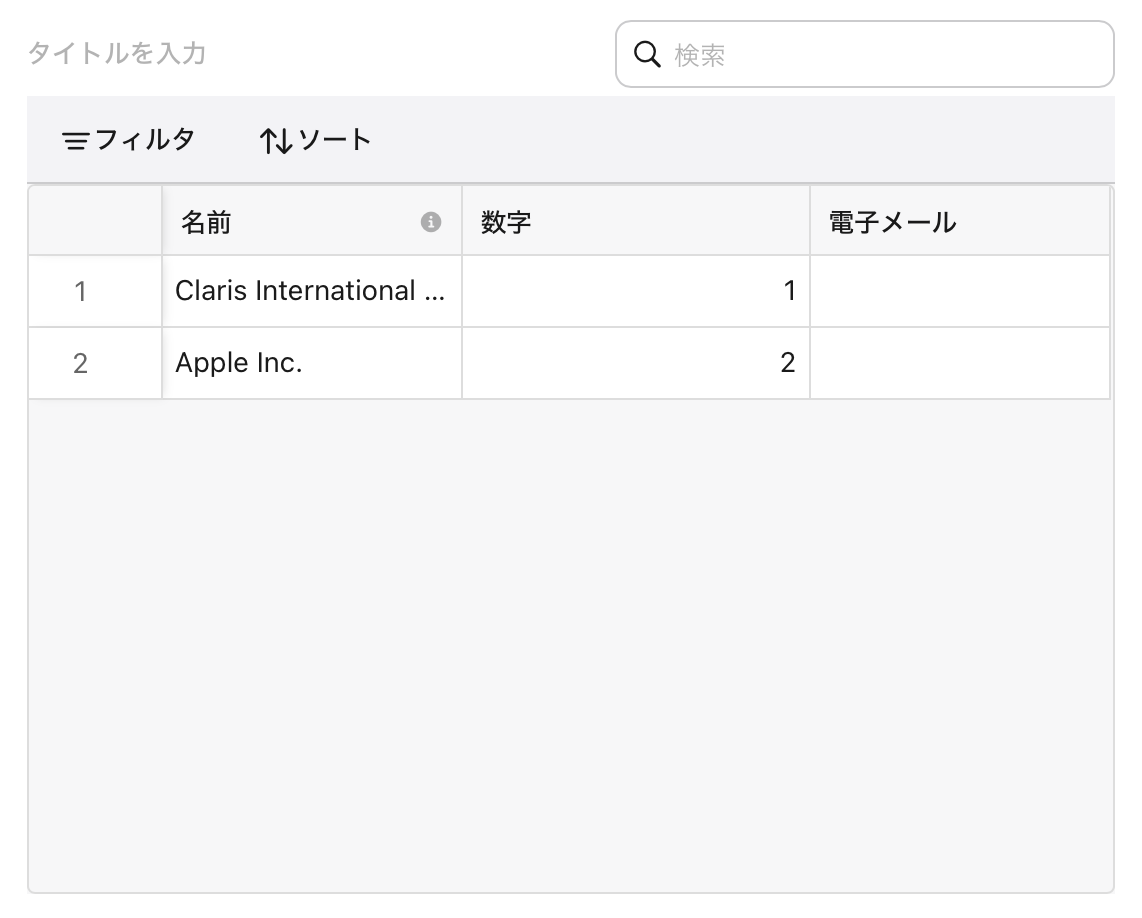This screenshot has width=1142, height=918.
Task: Click the filter lines glyph before フィルタ
Action: pos(73,140)
